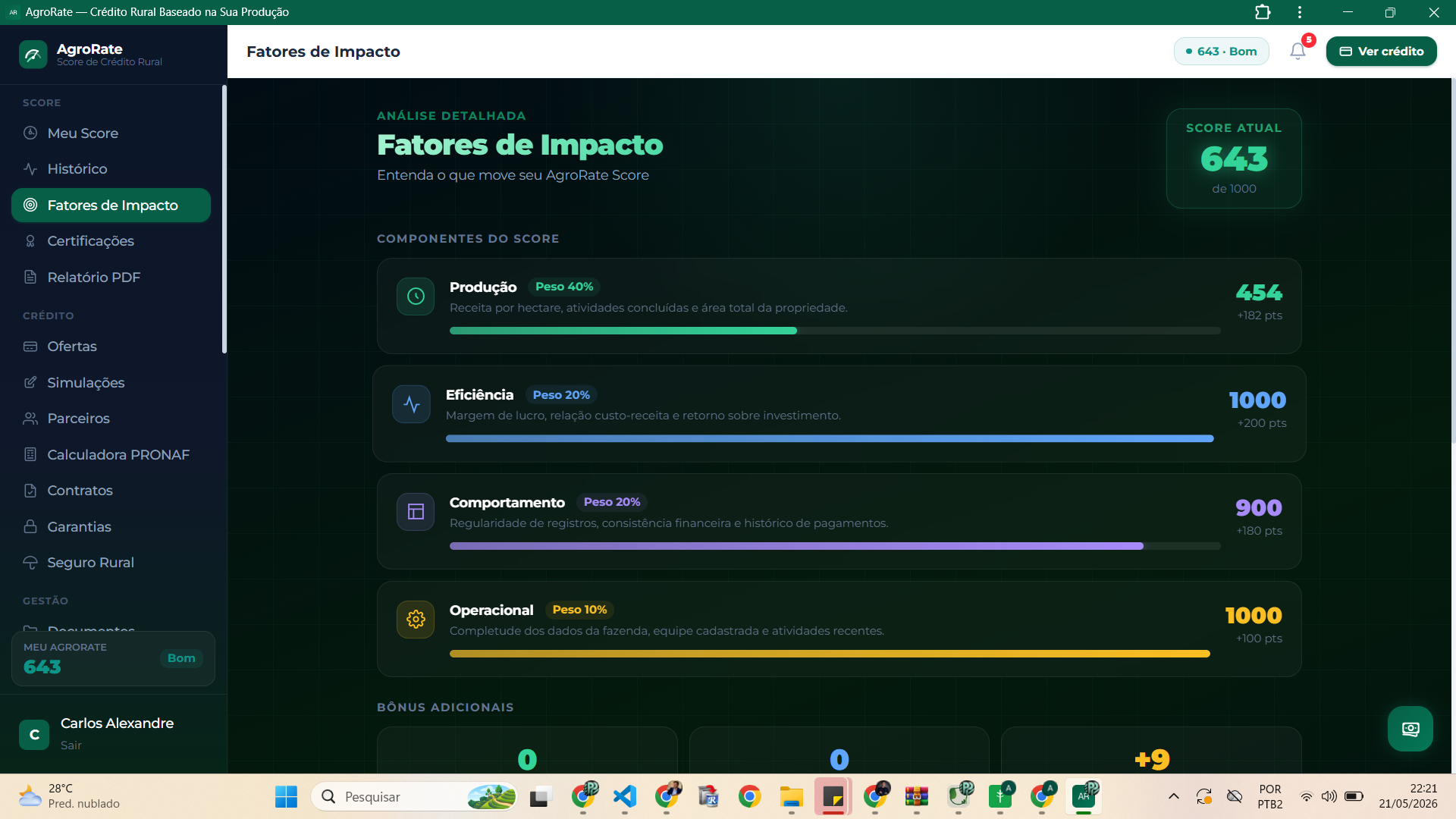Click the Windows Start button
This screenshot has height=819, width=1456.
[286, 796]
